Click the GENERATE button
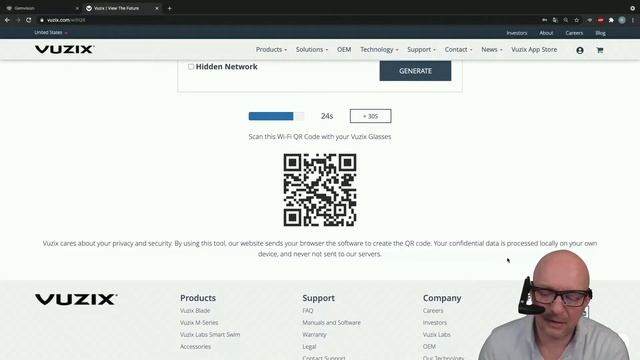 [415, 71]
